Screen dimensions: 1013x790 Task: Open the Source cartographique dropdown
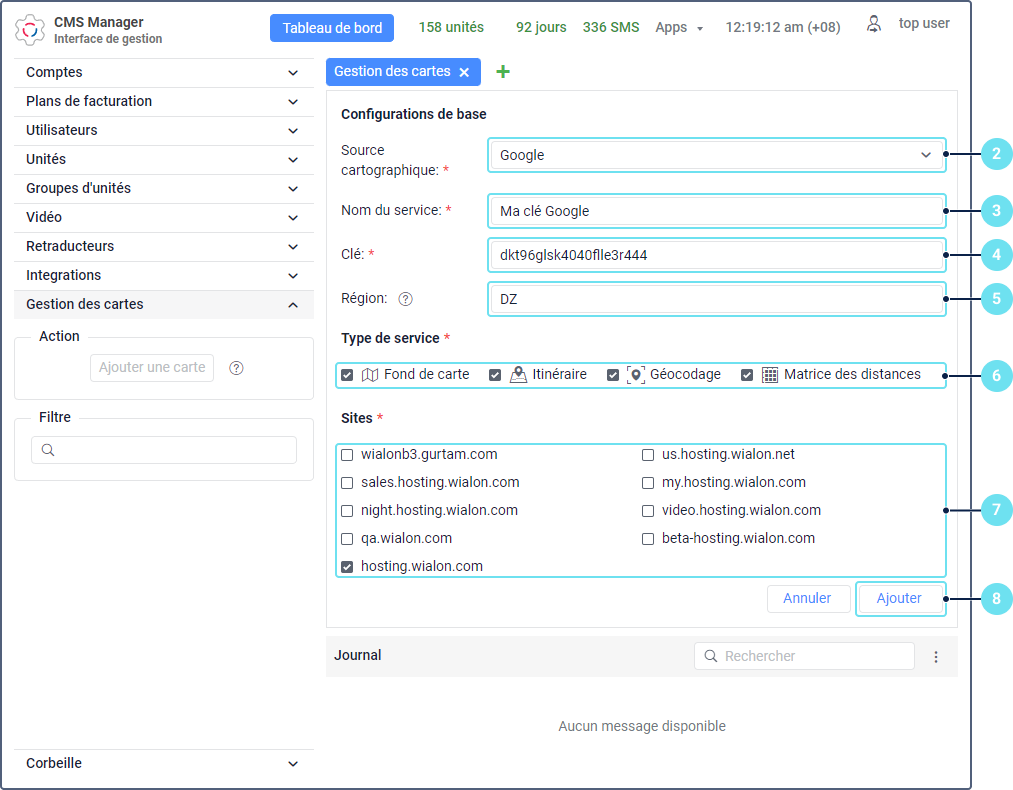tap(716, 155)
